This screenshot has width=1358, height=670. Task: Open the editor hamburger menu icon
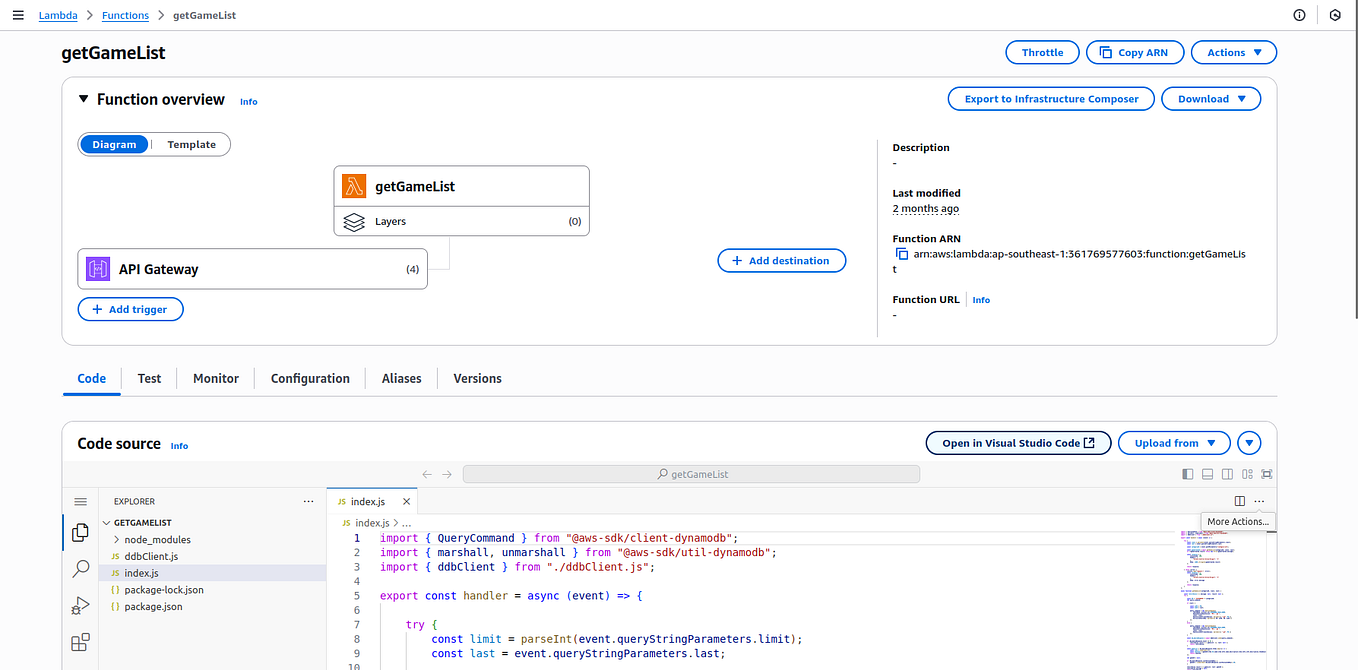[80, 501]
